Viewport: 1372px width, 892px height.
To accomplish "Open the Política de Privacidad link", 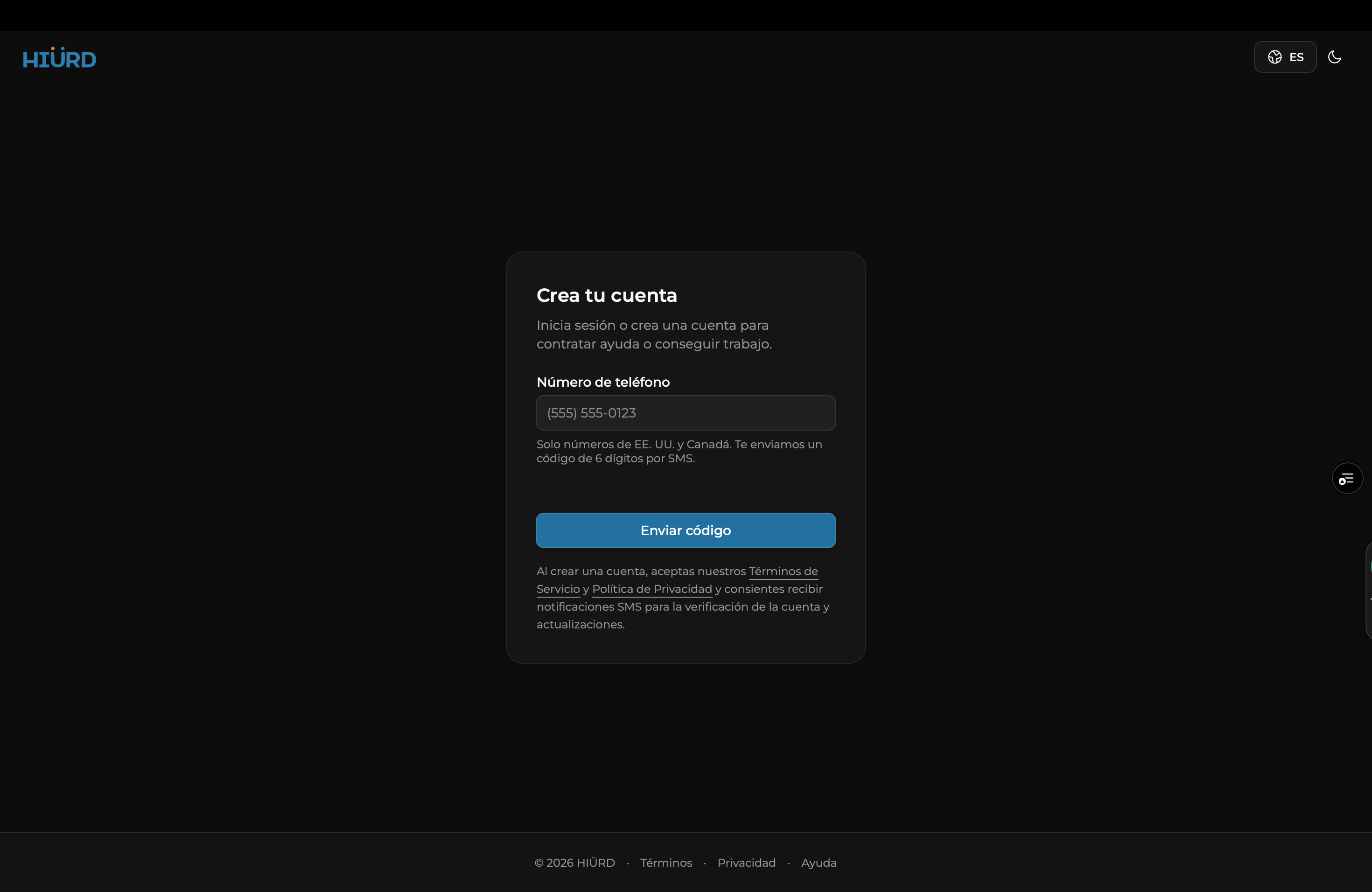I will click(x=652, y=589).
